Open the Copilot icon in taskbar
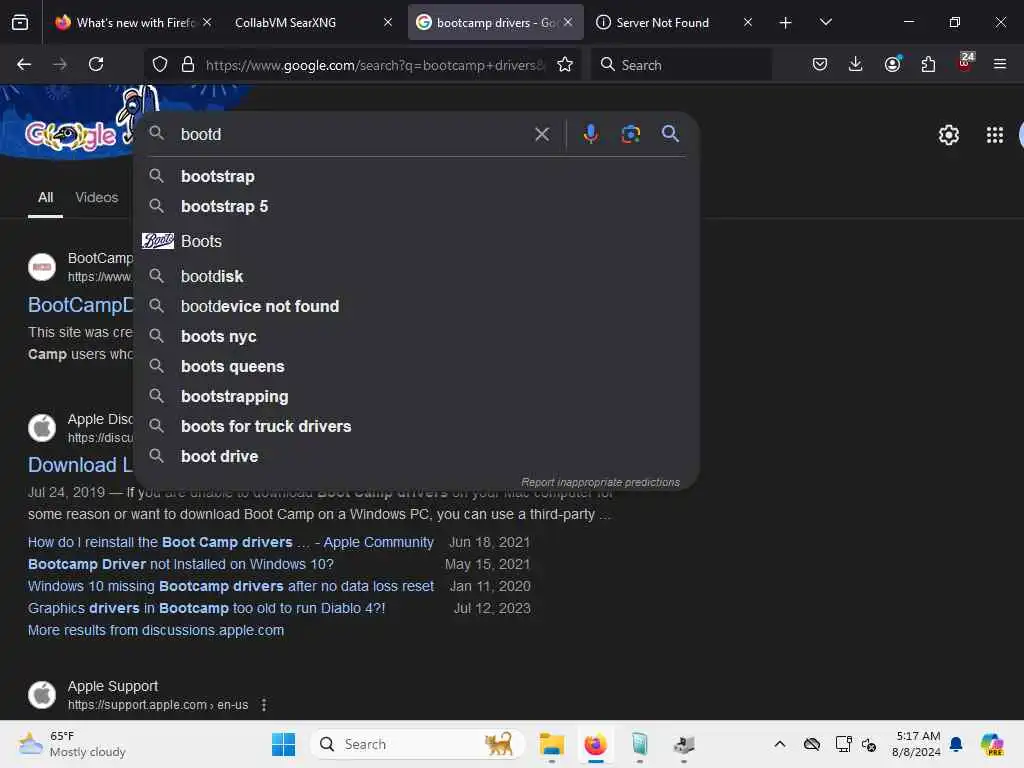1024x768 pixels. tap(992, 744)
